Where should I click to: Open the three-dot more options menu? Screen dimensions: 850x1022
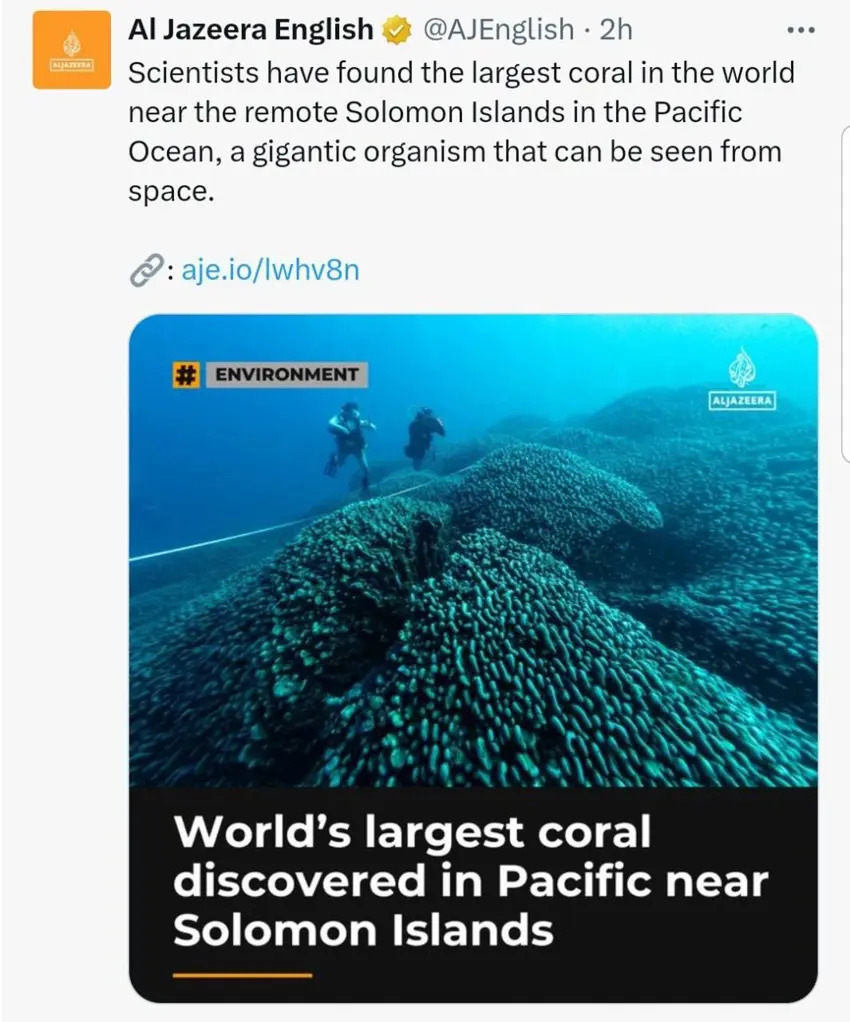801,30
